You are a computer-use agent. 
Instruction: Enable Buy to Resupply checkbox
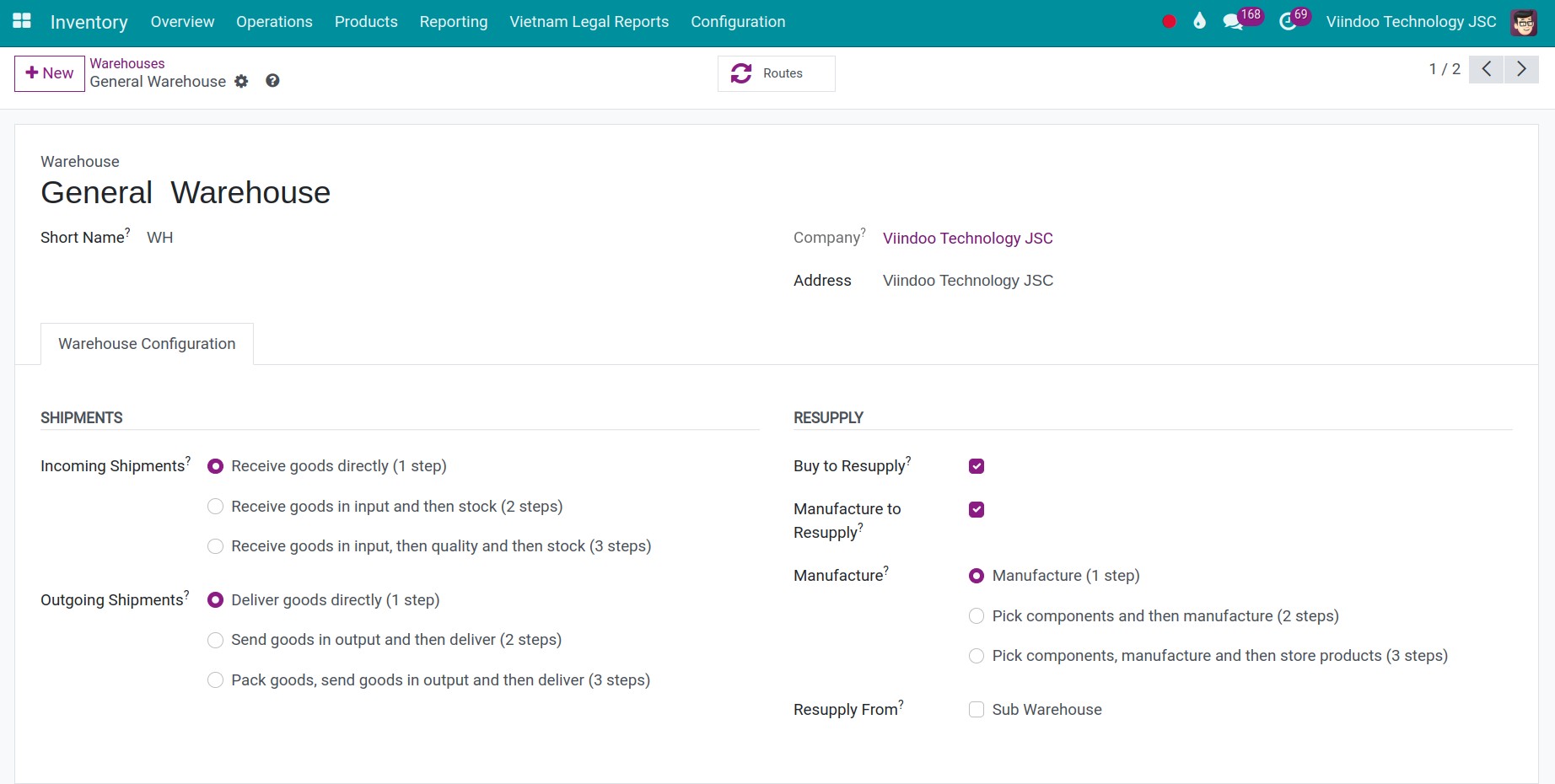click(x=976, y=465)
